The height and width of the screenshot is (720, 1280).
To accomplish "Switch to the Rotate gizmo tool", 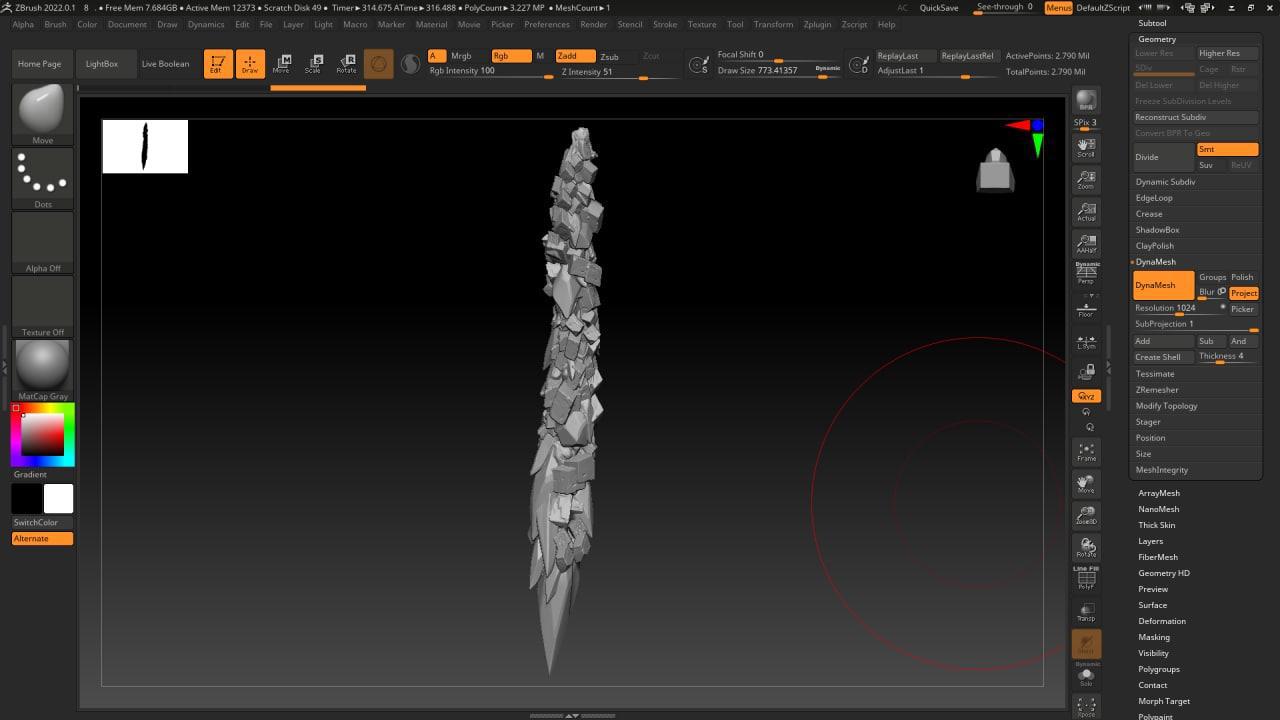I will coord(346,64).
